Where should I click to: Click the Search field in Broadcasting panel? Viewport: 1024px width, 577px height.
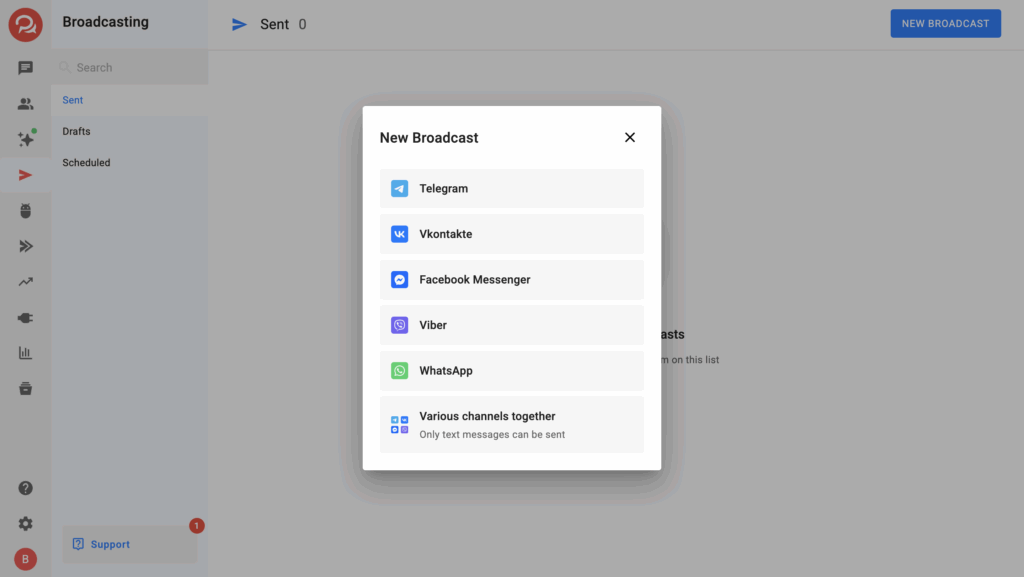(x=130, y=68)
